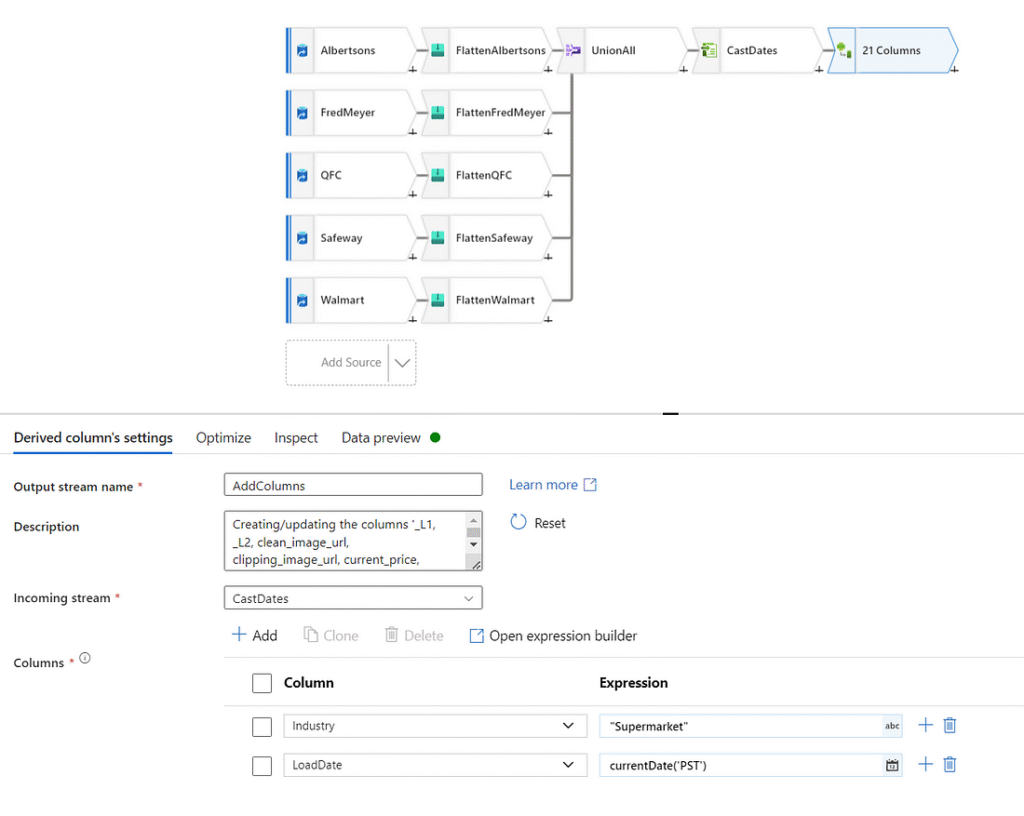
Task: Add transformation after CastDates with plus
Action: tap(819, 69)
